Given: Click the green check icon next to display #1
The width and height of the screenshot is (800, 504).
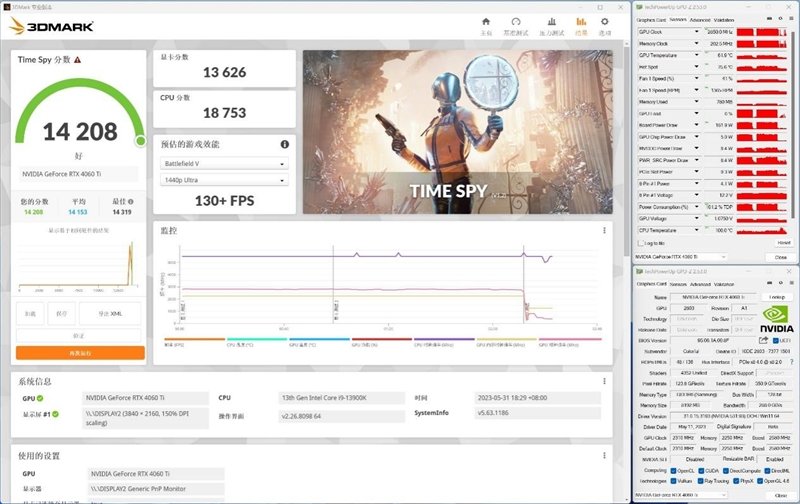Looking at the screenshot, I should click(x=55, y=414).
